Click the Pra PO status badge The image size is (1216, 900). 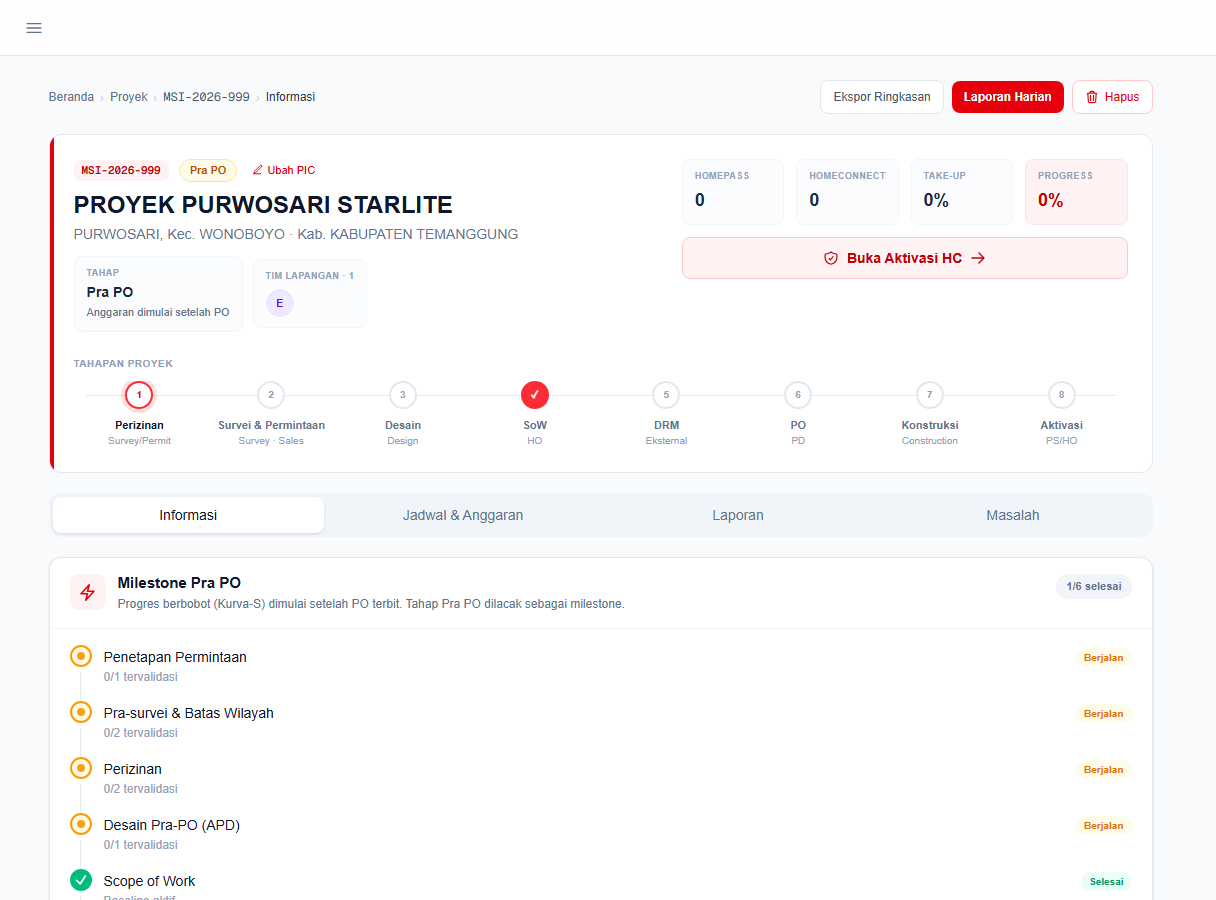coord(208,170)
